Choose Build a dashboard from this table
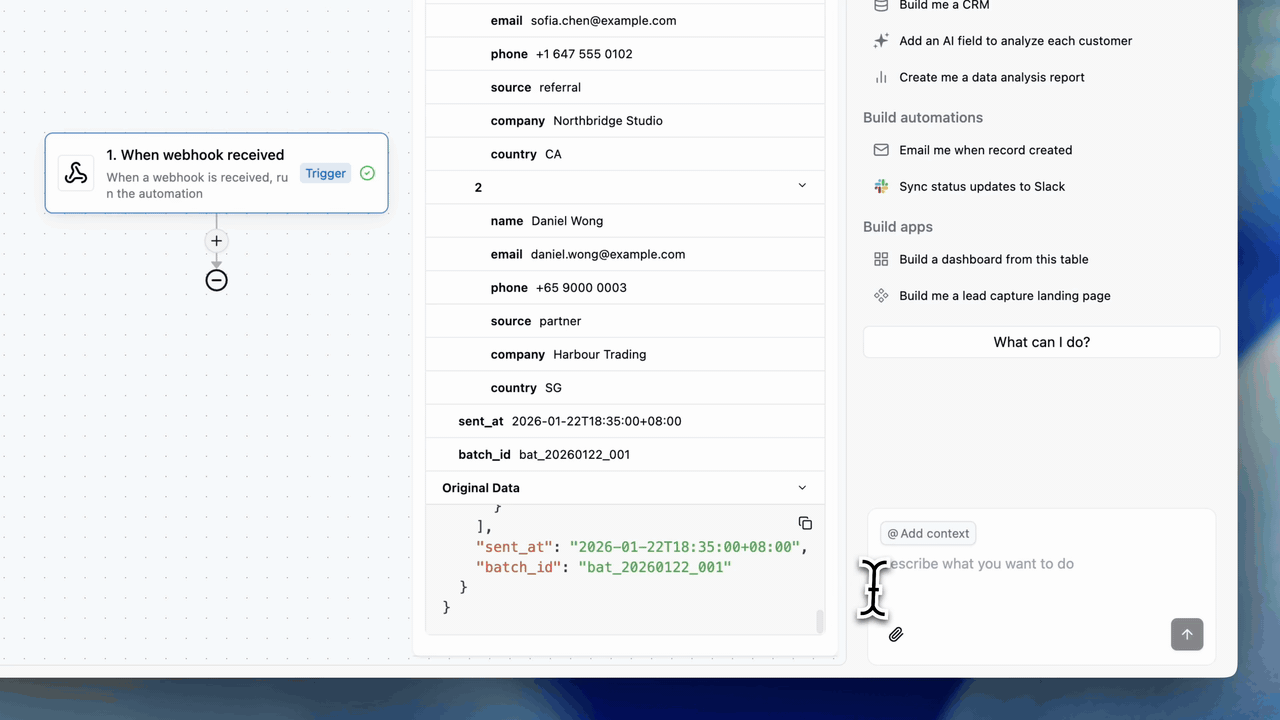1280x720 pixels. click(x=993, y=259)
